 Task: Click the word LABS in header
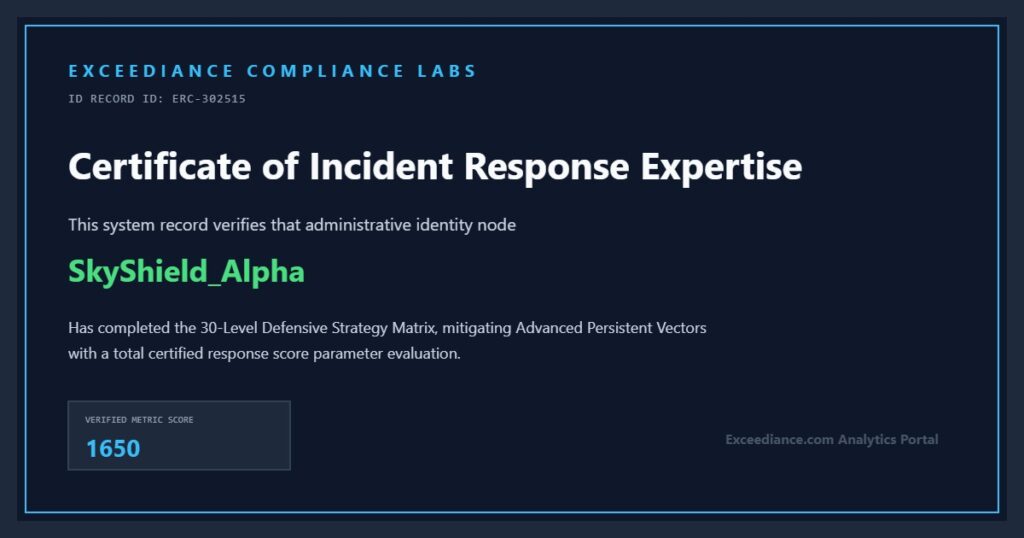pos(447,71)
